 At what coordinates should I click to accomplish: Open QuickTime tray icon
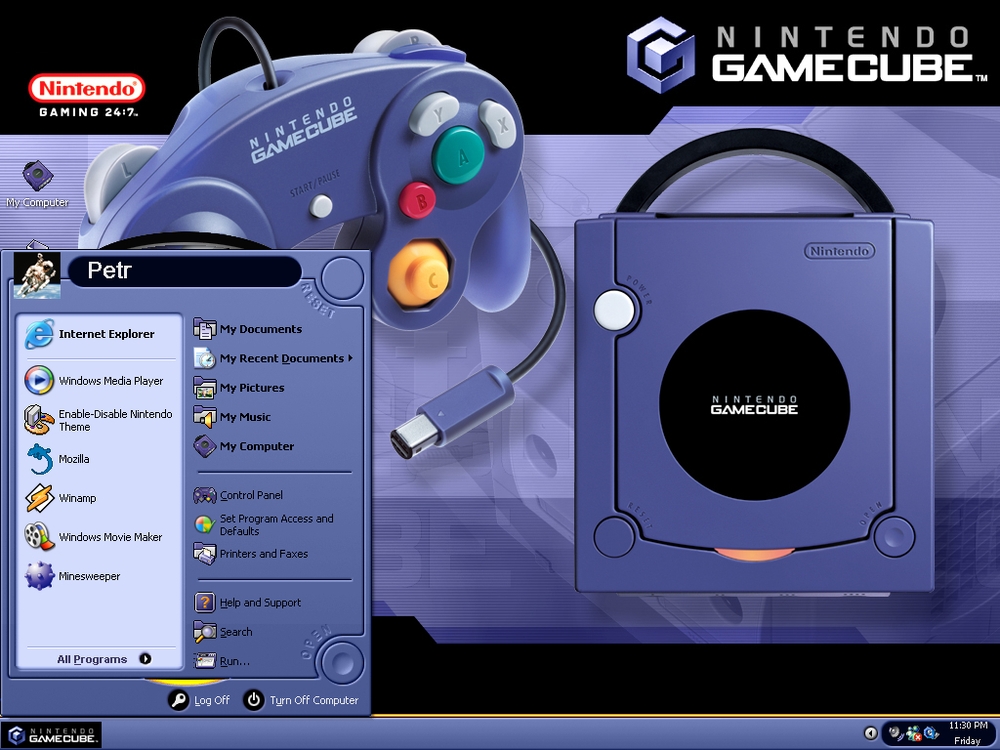pyautogui.click(x=931, y=733)
